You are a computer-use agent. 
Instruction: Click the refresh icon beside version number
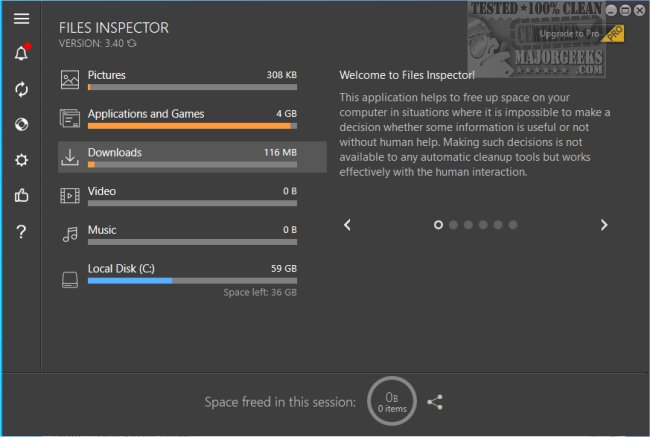tap(133, 44)
